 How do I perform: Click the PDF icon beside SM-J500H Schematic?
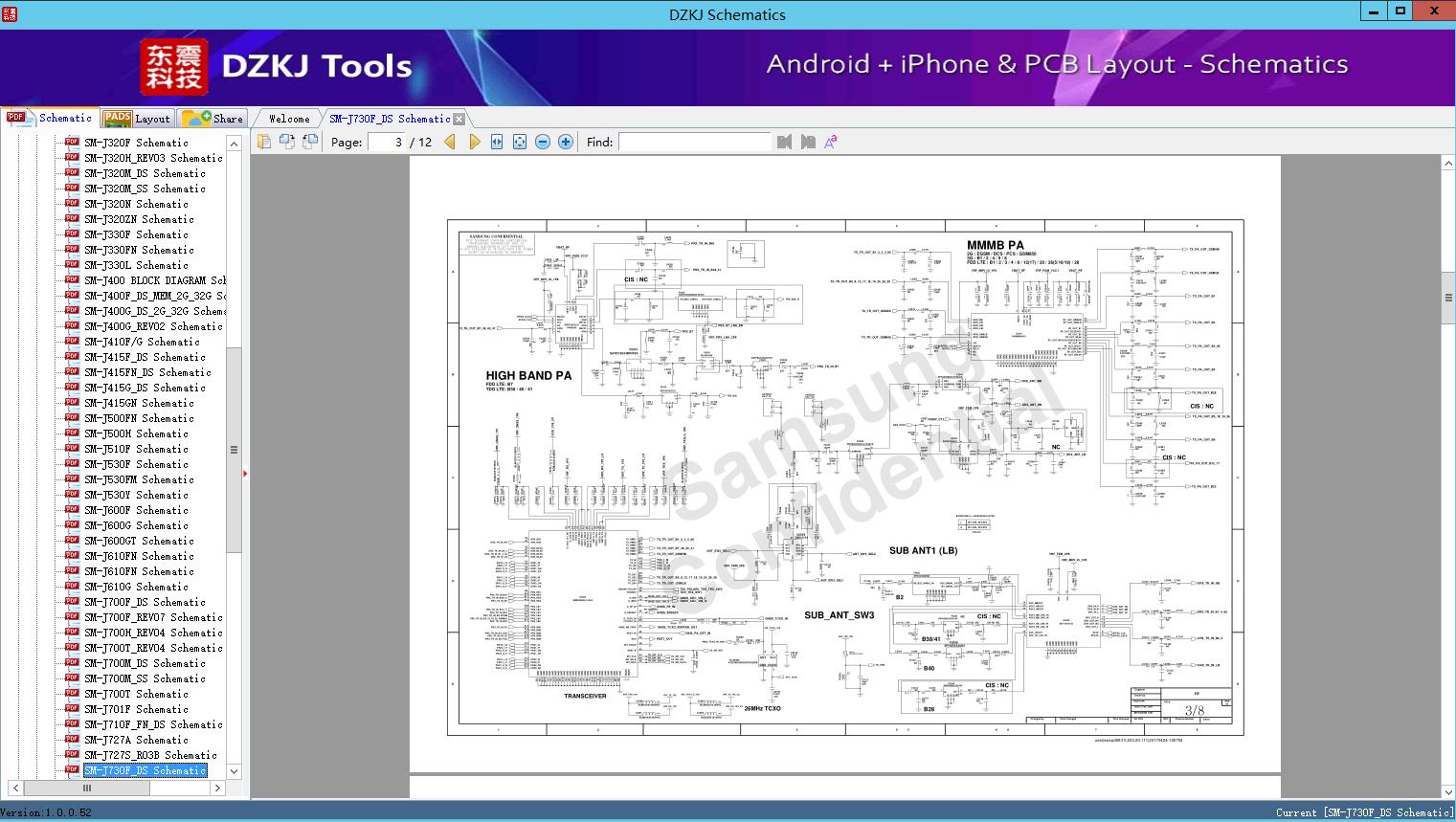tap(72, 433)
